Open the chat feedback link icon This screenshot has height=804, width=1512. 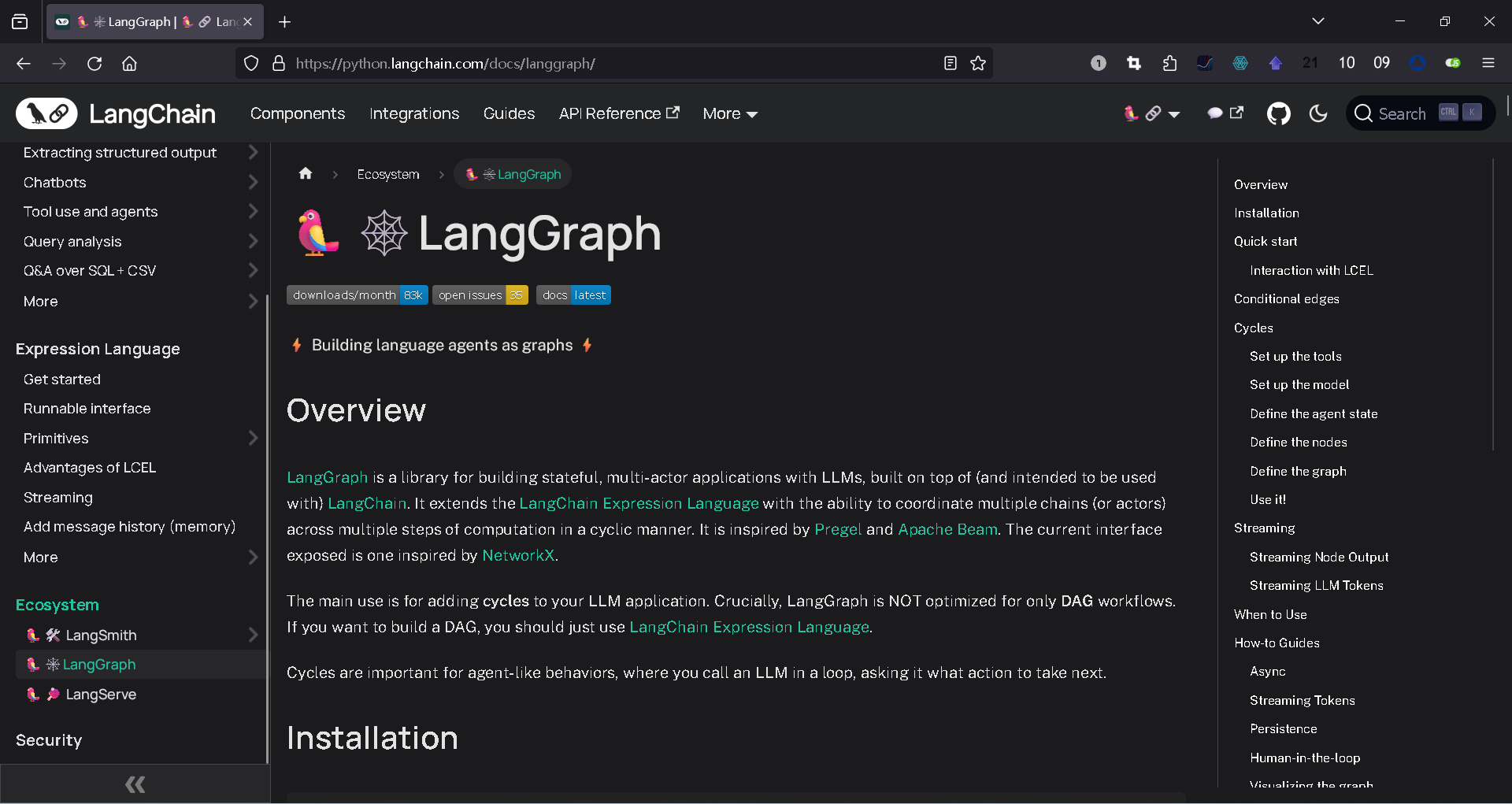[1225, 113]
